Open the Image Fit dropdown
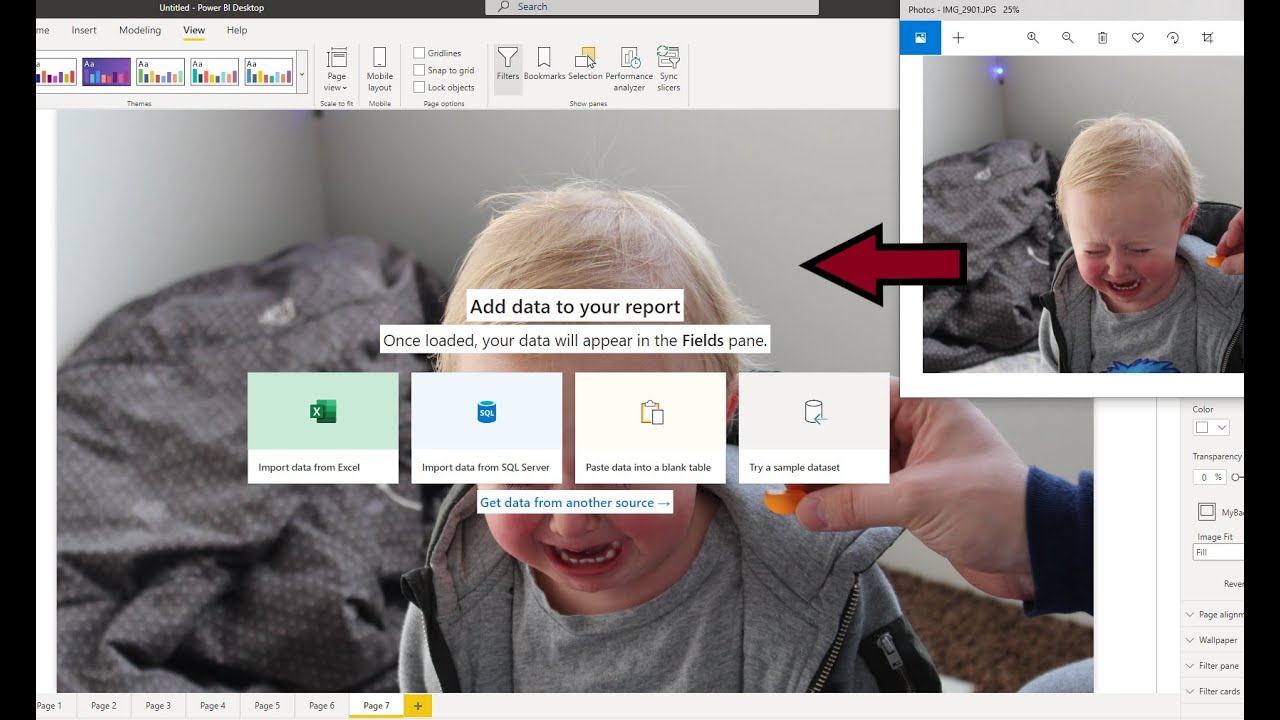 tap(1218, 552)
